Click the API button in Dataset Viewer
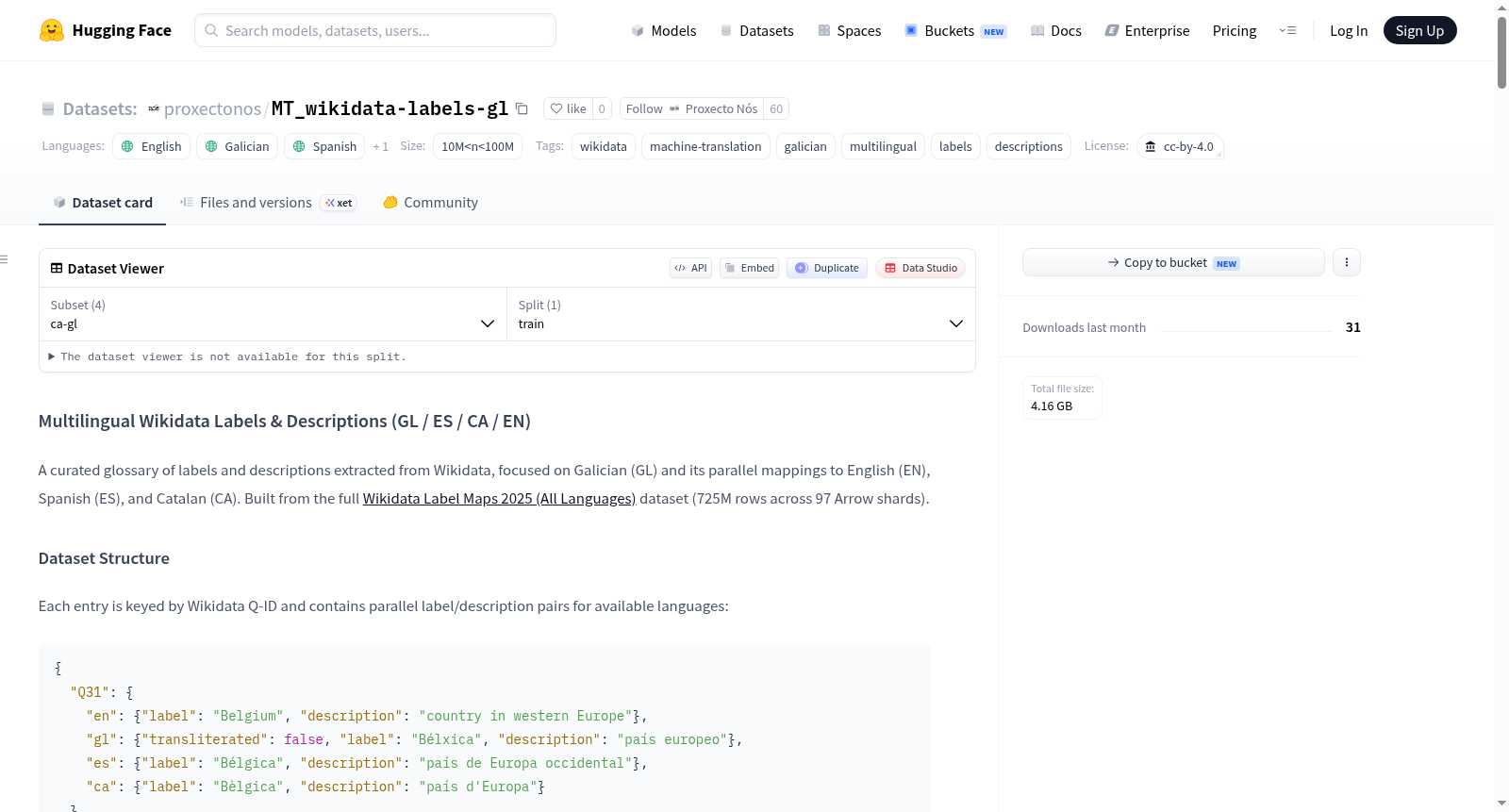 pos(690,268)
